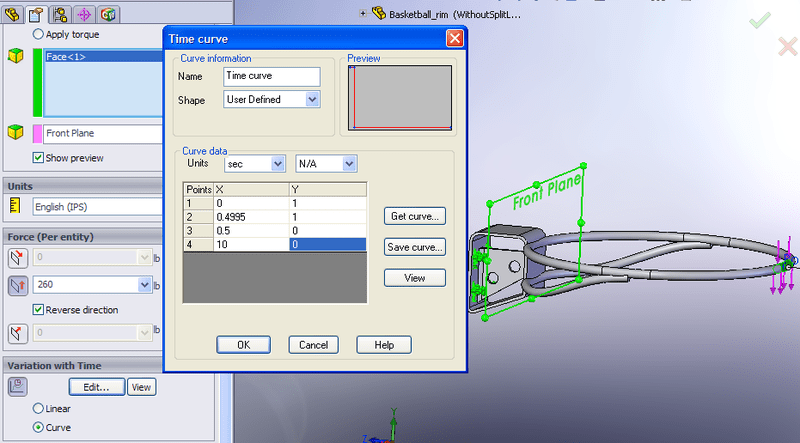Click the pink Front Plane color swatch
Viewport: 800px width, 443px height.
pyautogui.click(x=38, y=133)
